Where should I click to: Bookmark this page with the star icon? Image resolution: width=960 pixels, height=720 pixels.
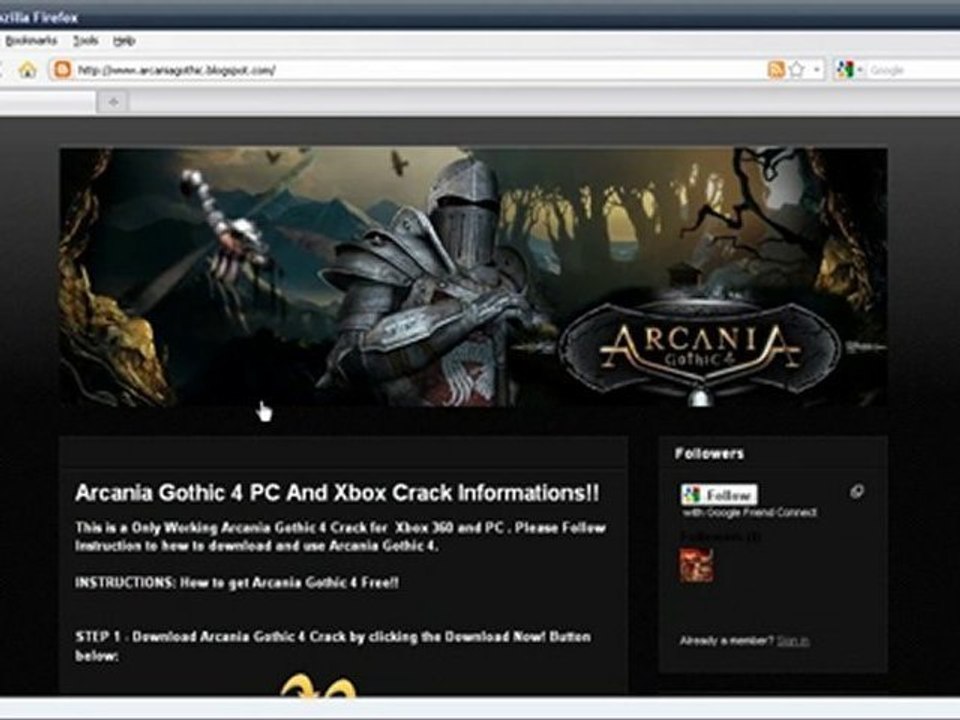click(797, 69)
